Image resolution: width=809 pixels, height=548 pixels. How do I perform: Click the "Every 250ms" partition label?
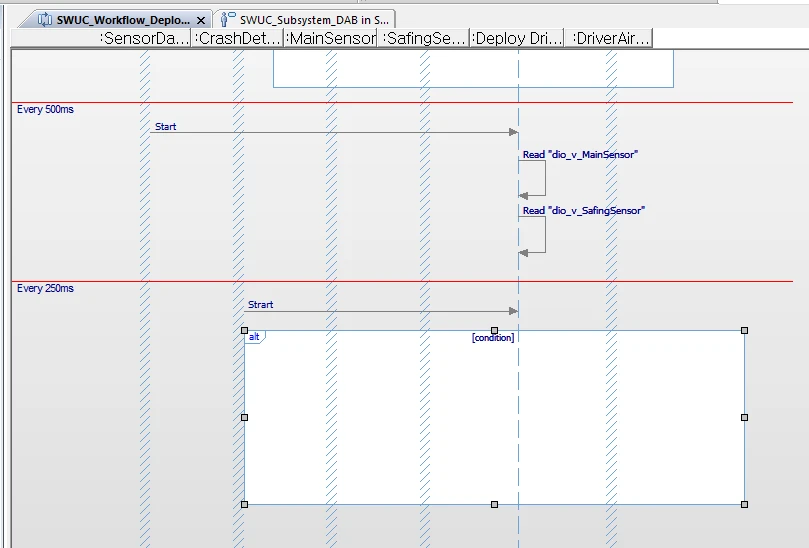coord(45,288)
